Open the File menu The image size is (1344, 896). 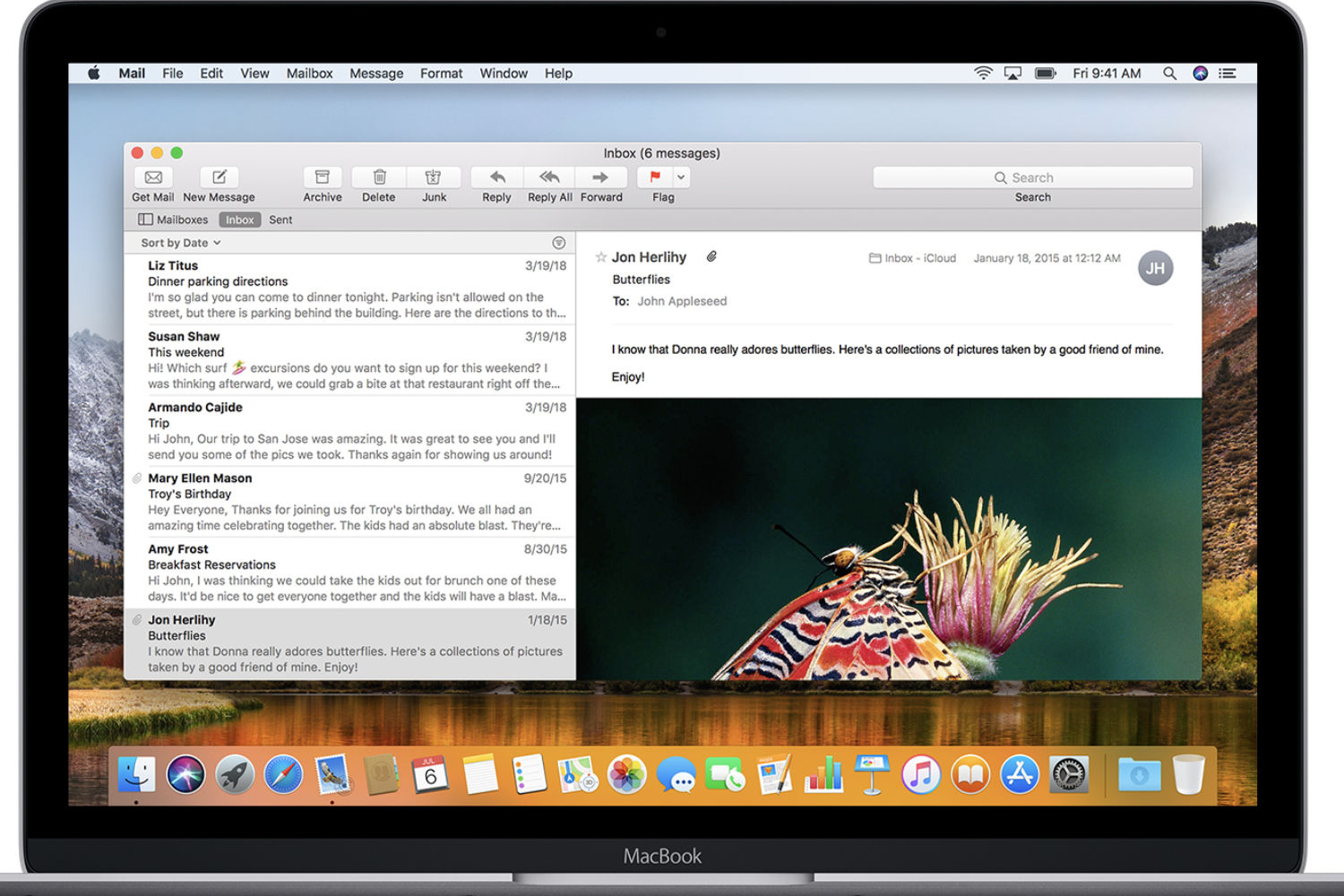pyautogui.click(x=173, y=73)
